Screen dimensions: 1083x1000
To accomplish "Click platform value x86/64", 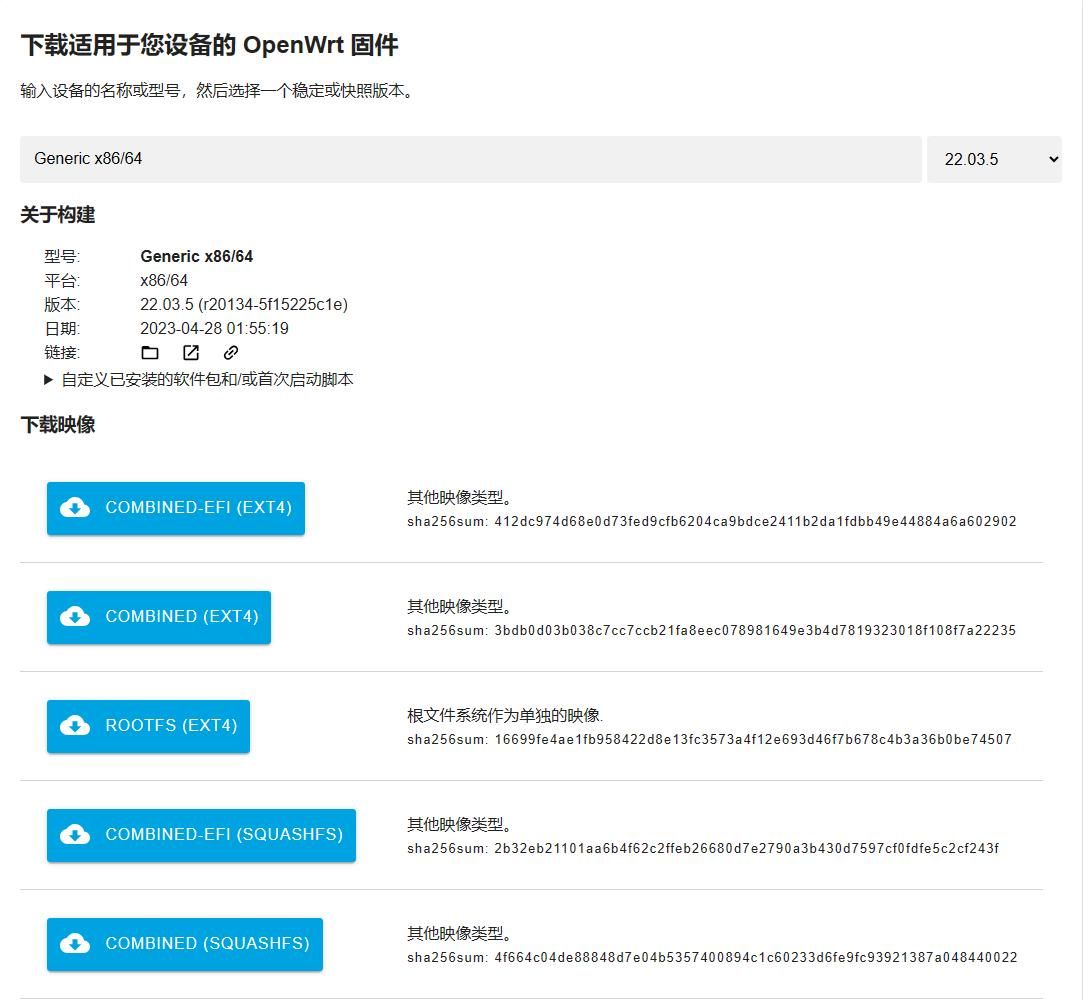I will (x=164, y=280).
